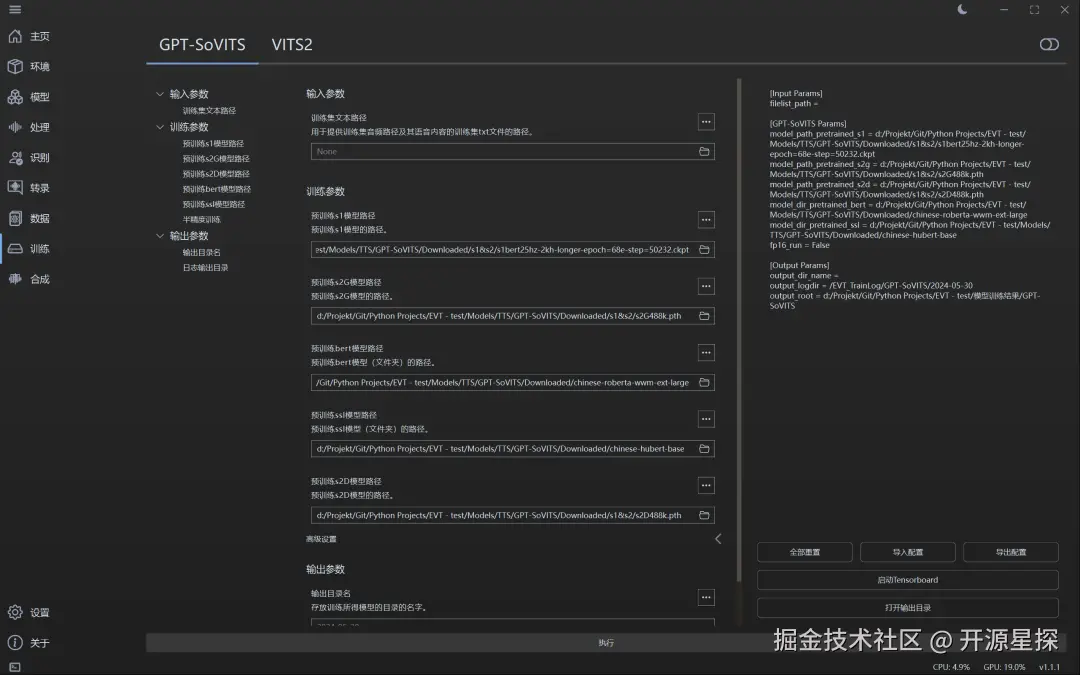
Task: Go to 主页 home in sidebar
Action: point(29,37)
